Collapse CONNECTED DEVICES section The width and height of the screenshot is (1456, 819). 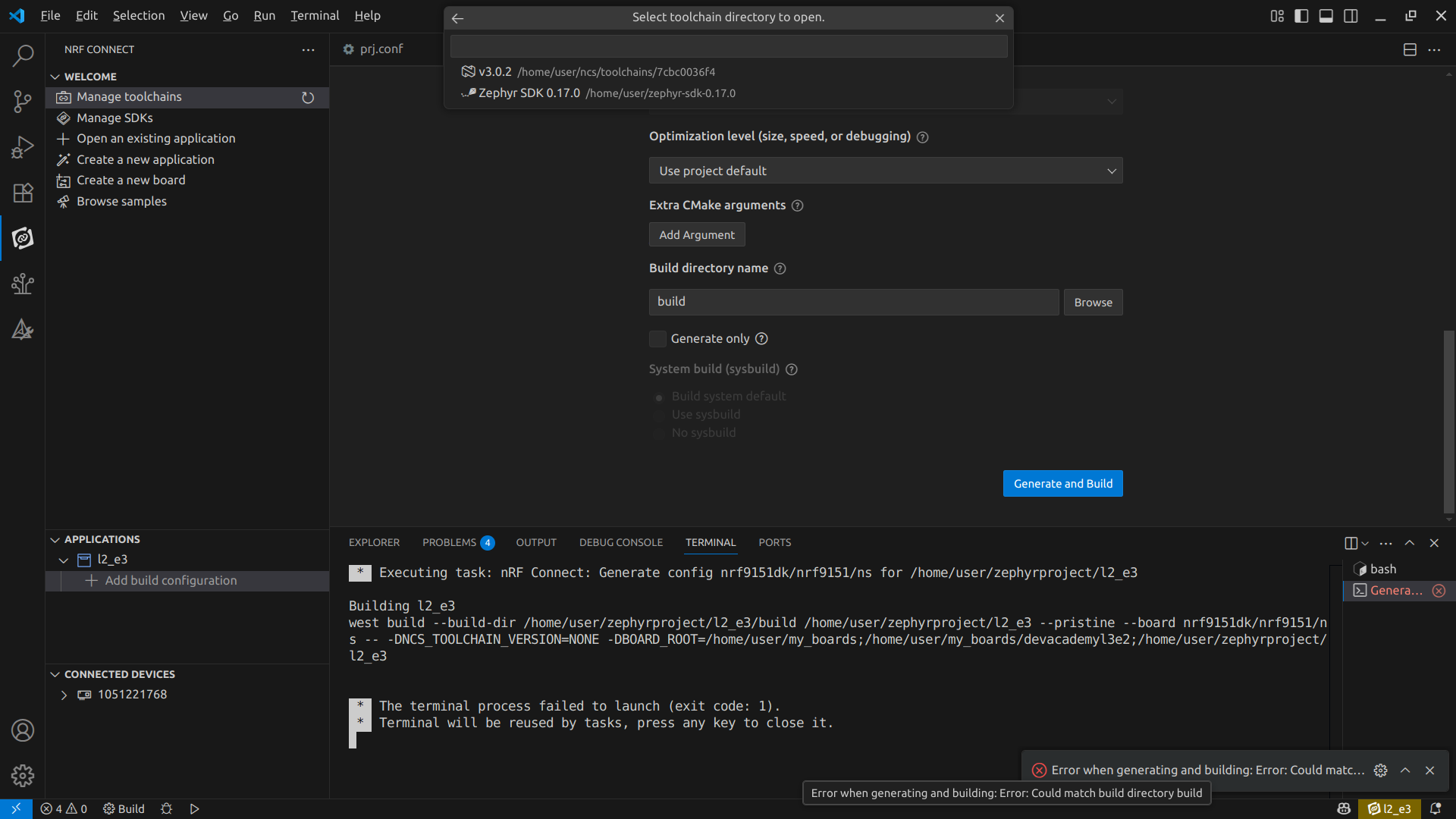click(55, 675)
